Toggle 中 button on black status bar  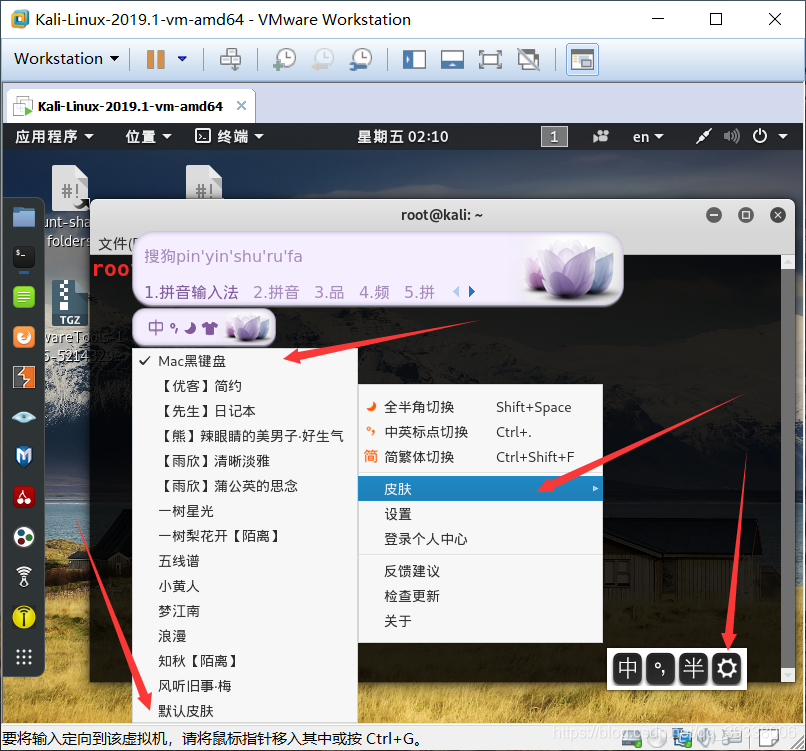[x=627, y=668]
